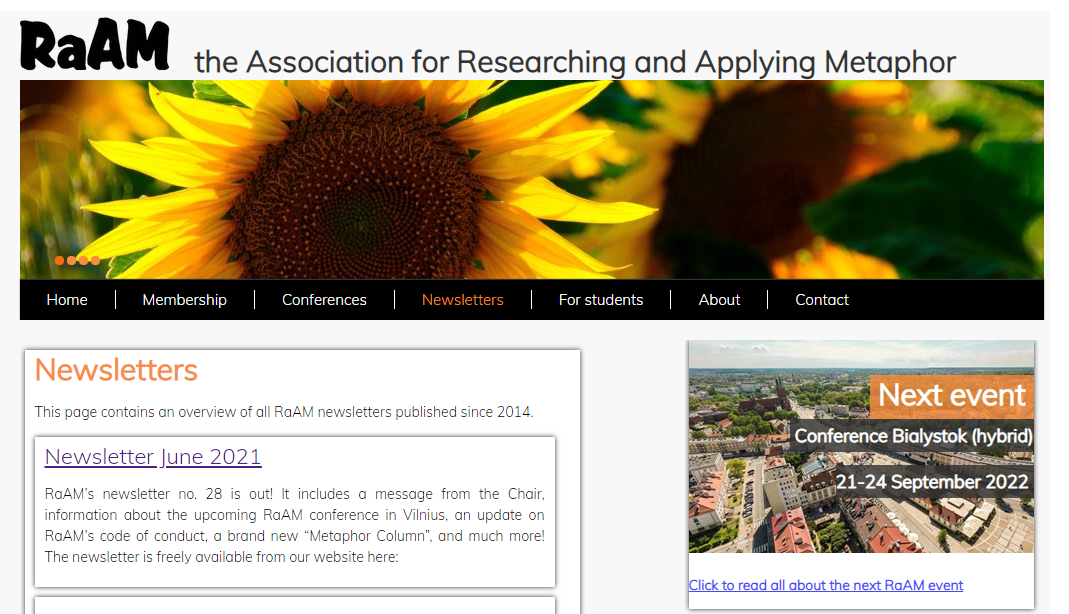Click the newsletter no. 28 description paragraph
This screenshot has width=1069, height=614.
pyautogui.click(x=295, y=525)
